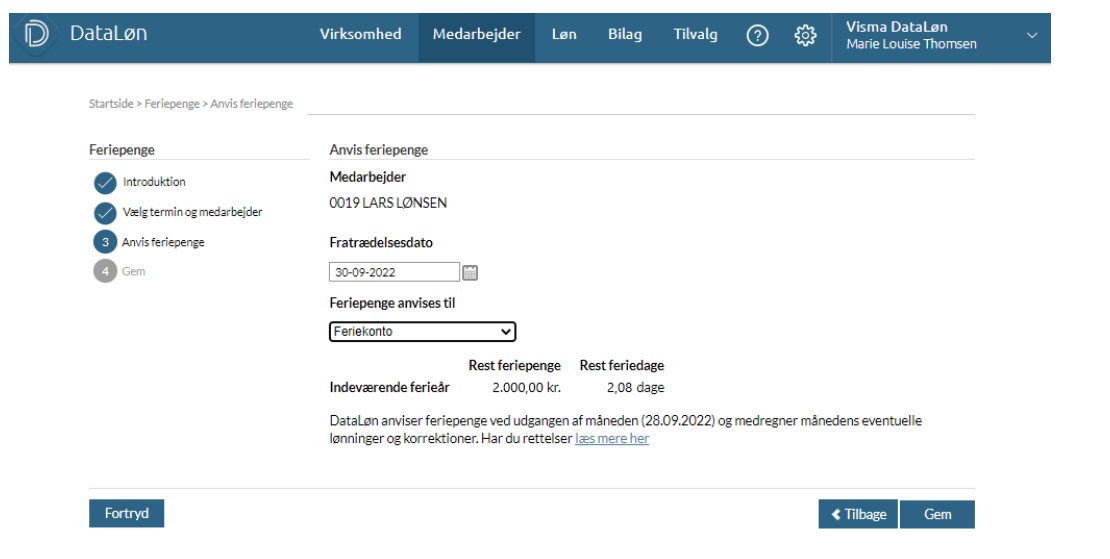Open the help question mark icon
Image resolution: width=1110 pixels, height=559 pixels.
(758, 36)
